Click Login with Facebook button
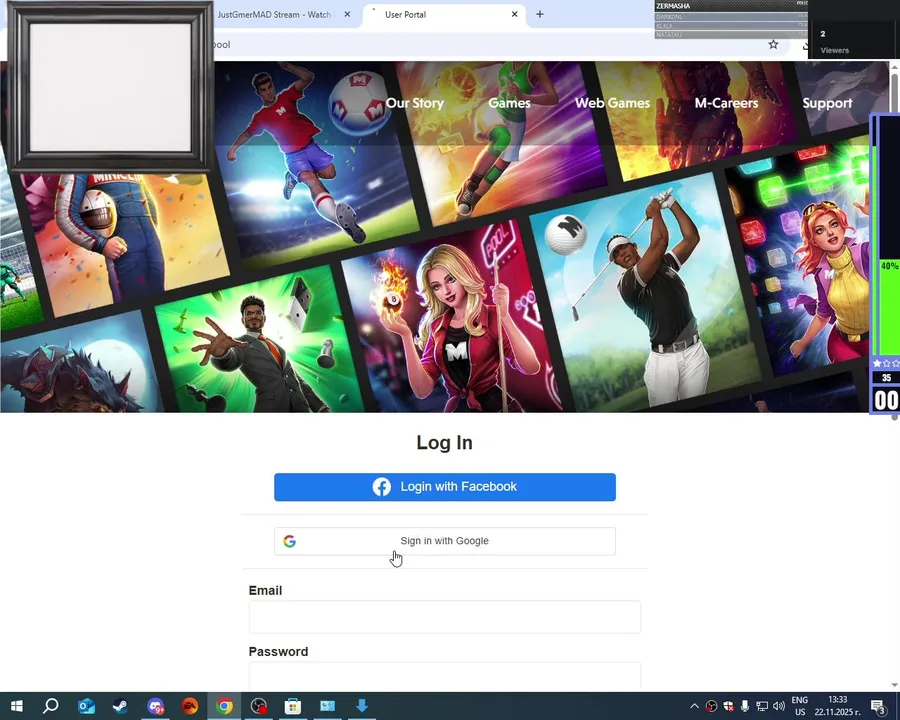Viewport: 900px width, 720px height. pyautogui.click(x=445, y=487)
